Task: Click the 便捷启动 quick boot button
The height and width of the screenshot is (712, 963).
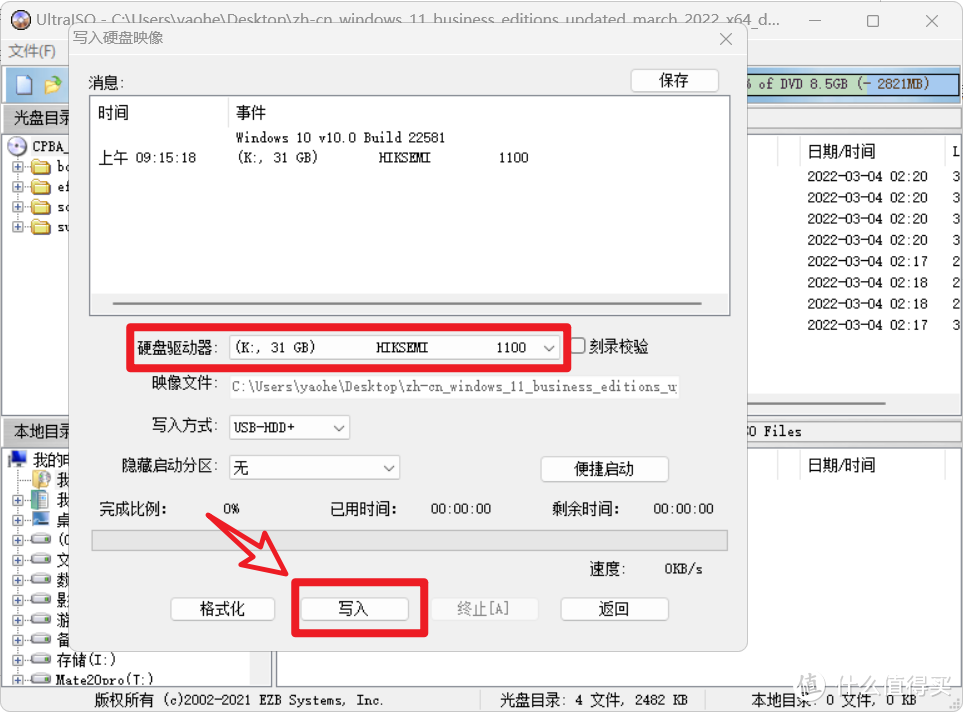Action: tap(604, 469)
